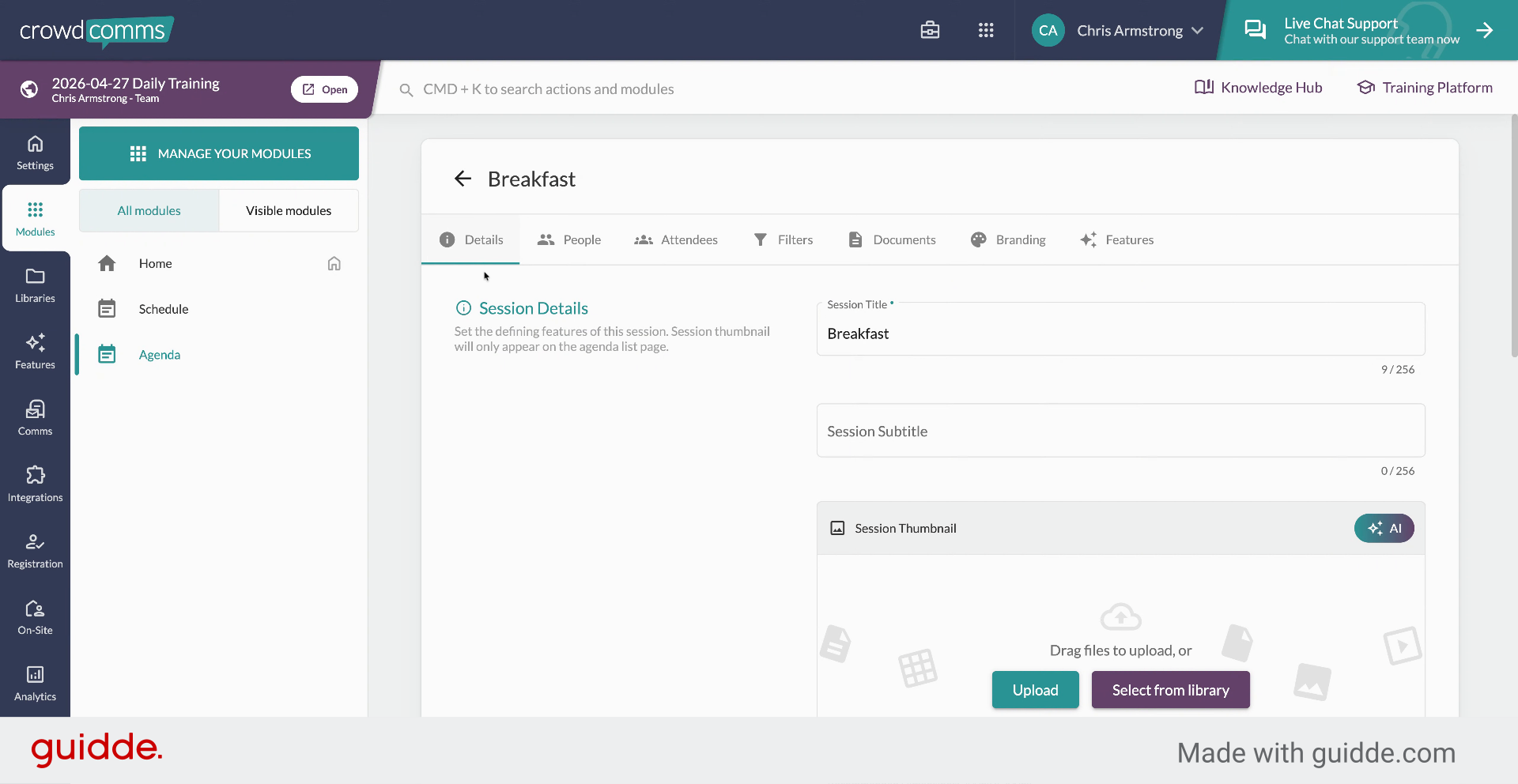Screen dimensions: 1518x784
Task: Open Integrations in the sidebar
Action: pyautogui.click(x=35, y=484)
